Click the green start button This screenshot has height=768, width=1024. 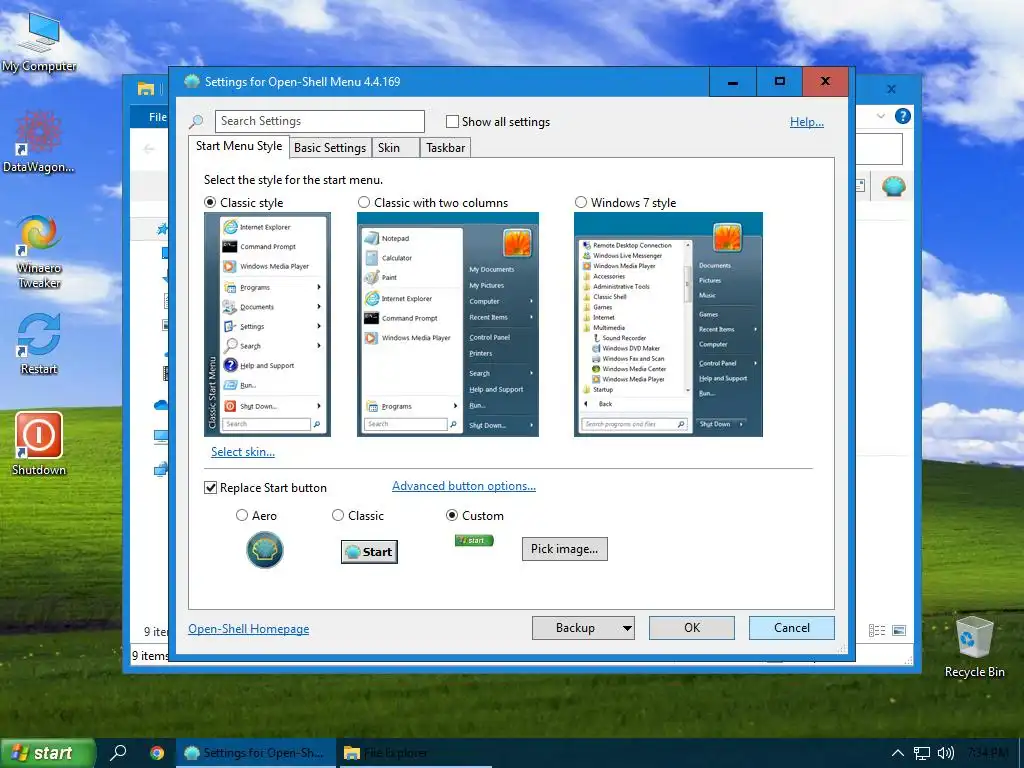click(x=47, y=753)
